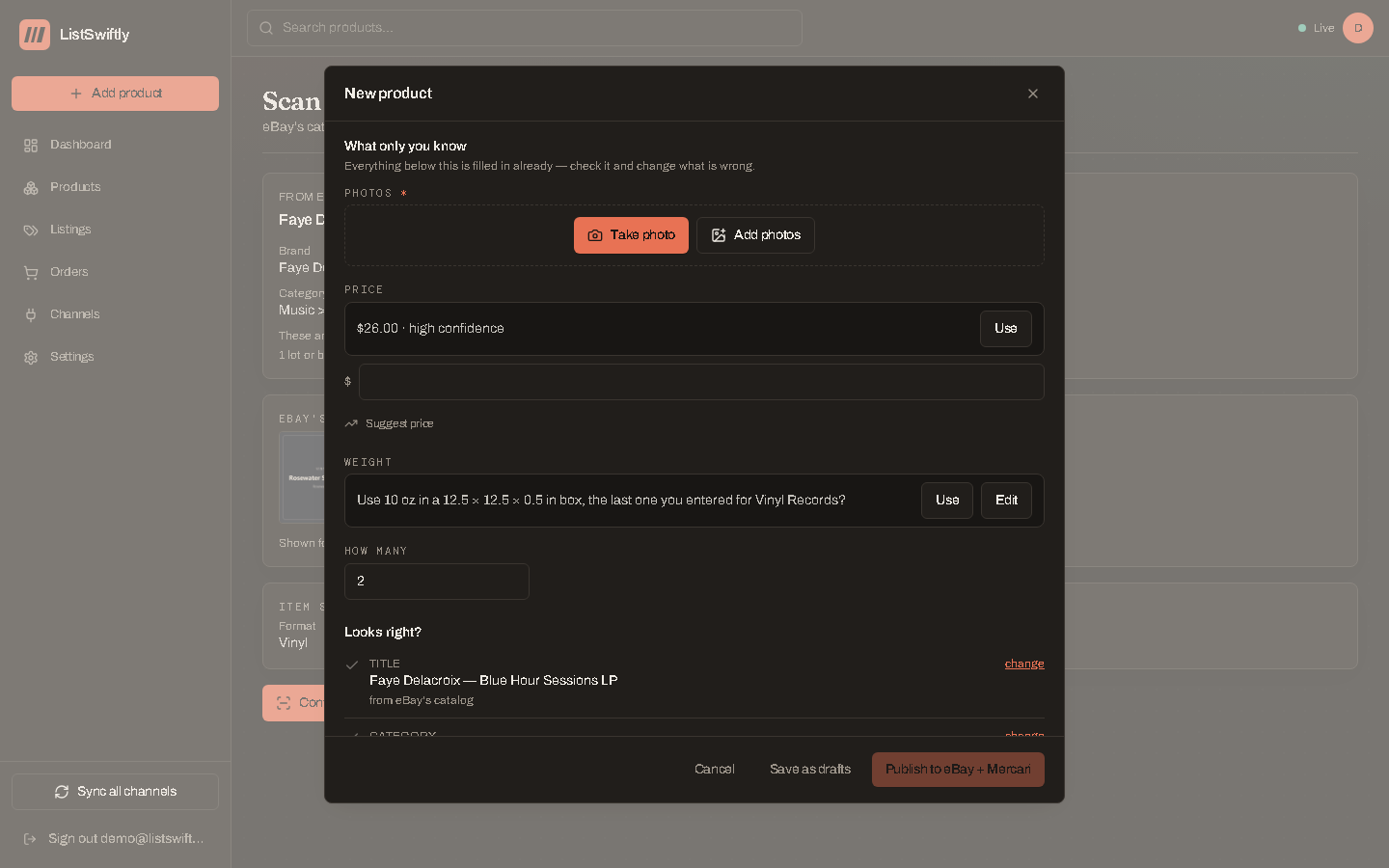Open Listings from the sidebar
This screenshot has height=868, width=1389.
point(115,230)
